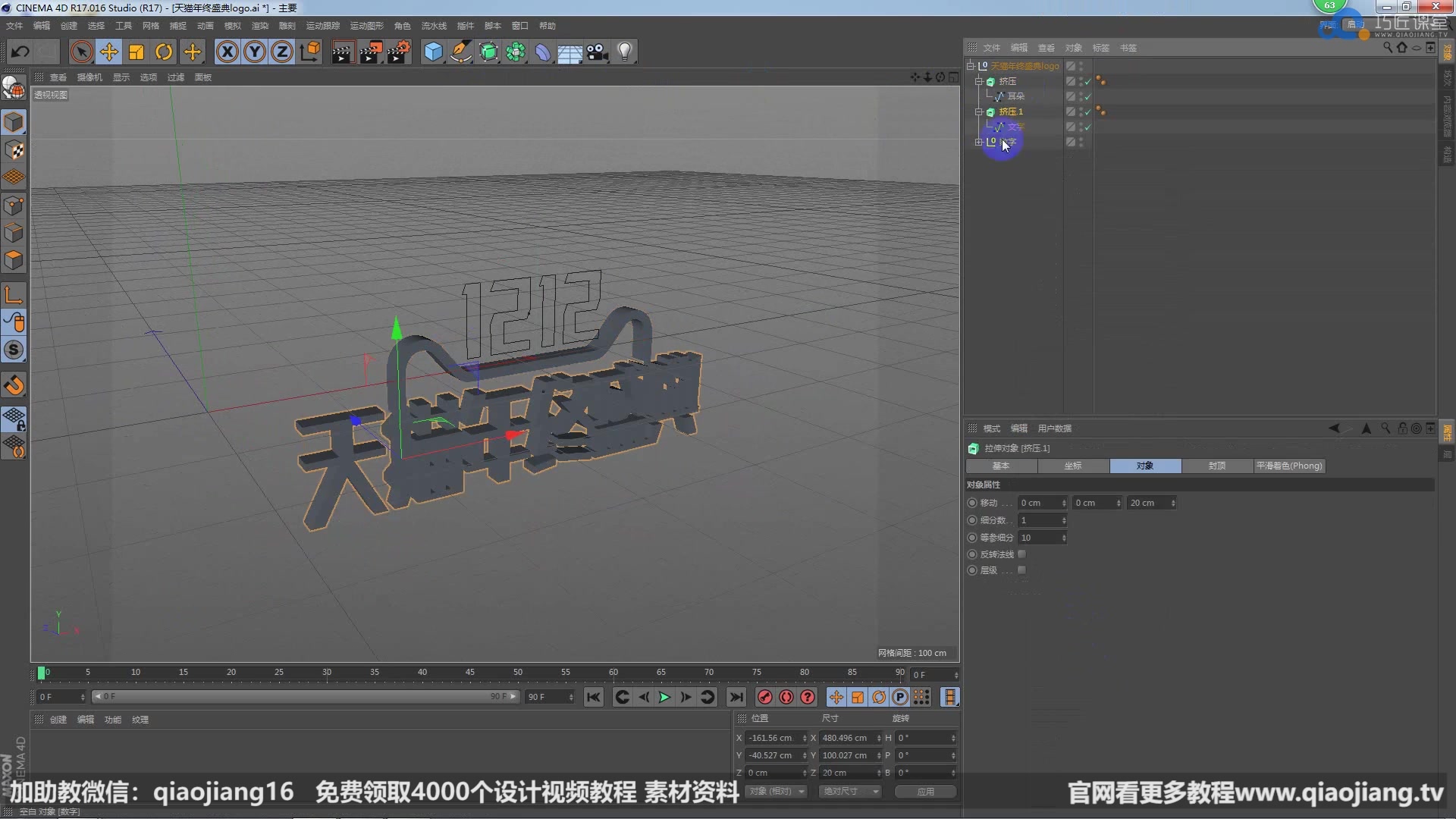
Task: Toggle the Y axis lock
Action: coord(255,52)
